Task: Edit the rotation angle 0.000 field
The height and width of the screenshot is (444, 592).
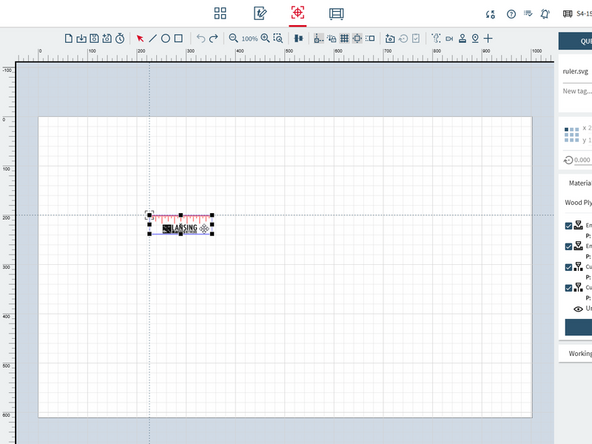Action: tap(583, 160)
